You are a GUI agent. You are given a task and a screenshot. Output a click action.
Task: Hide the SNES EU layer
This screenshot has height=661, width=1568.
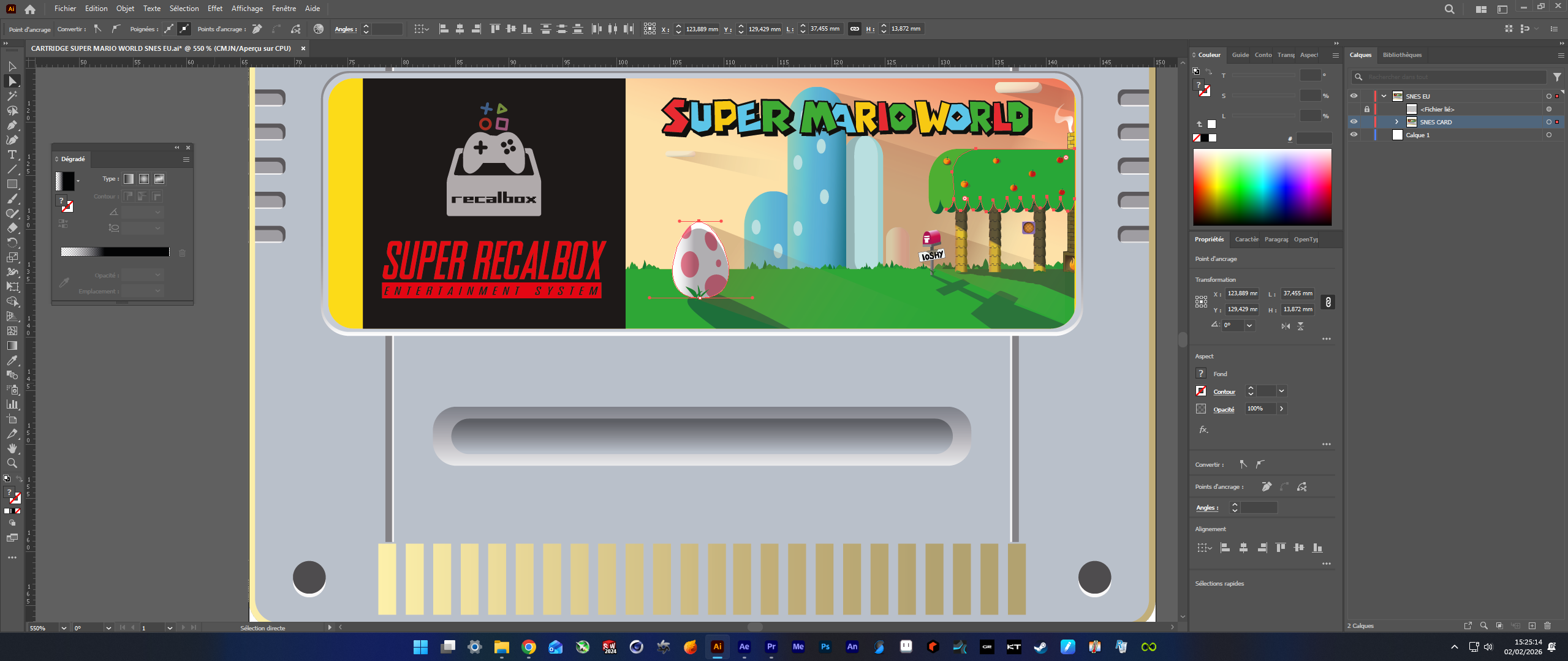point(1354,96)
